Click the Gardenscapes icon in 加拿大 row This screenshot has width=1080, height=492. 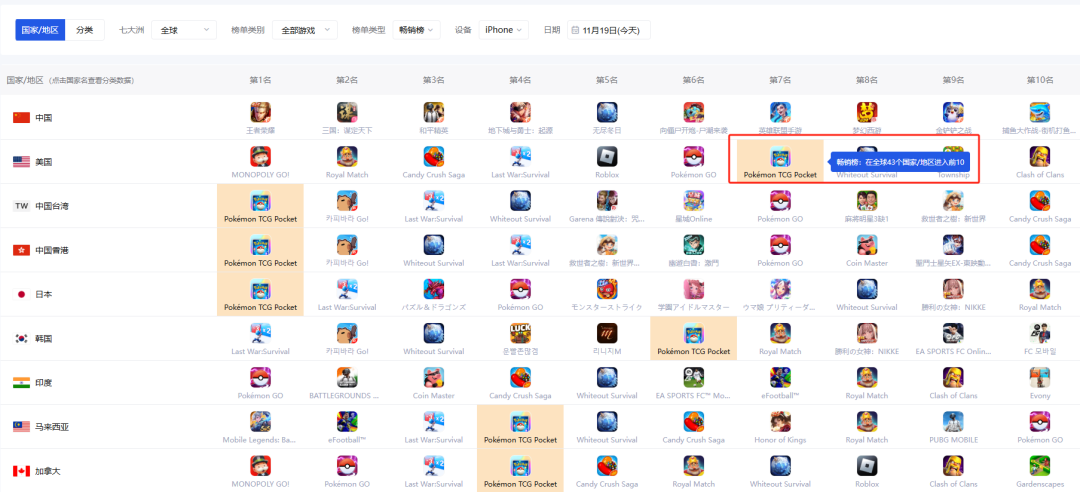coord(1040,465)
